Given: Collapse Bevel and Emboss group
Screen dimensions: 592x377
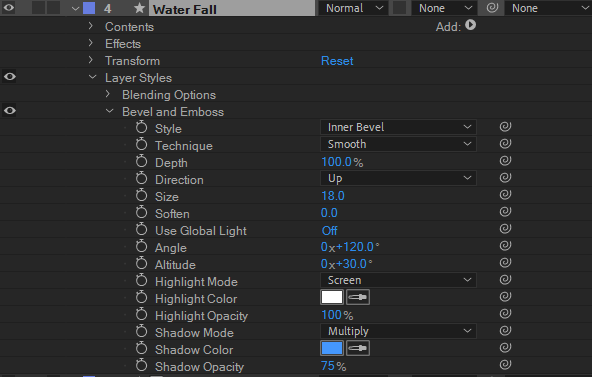Looking at the screenshot, I should click(x=109, y=111).
